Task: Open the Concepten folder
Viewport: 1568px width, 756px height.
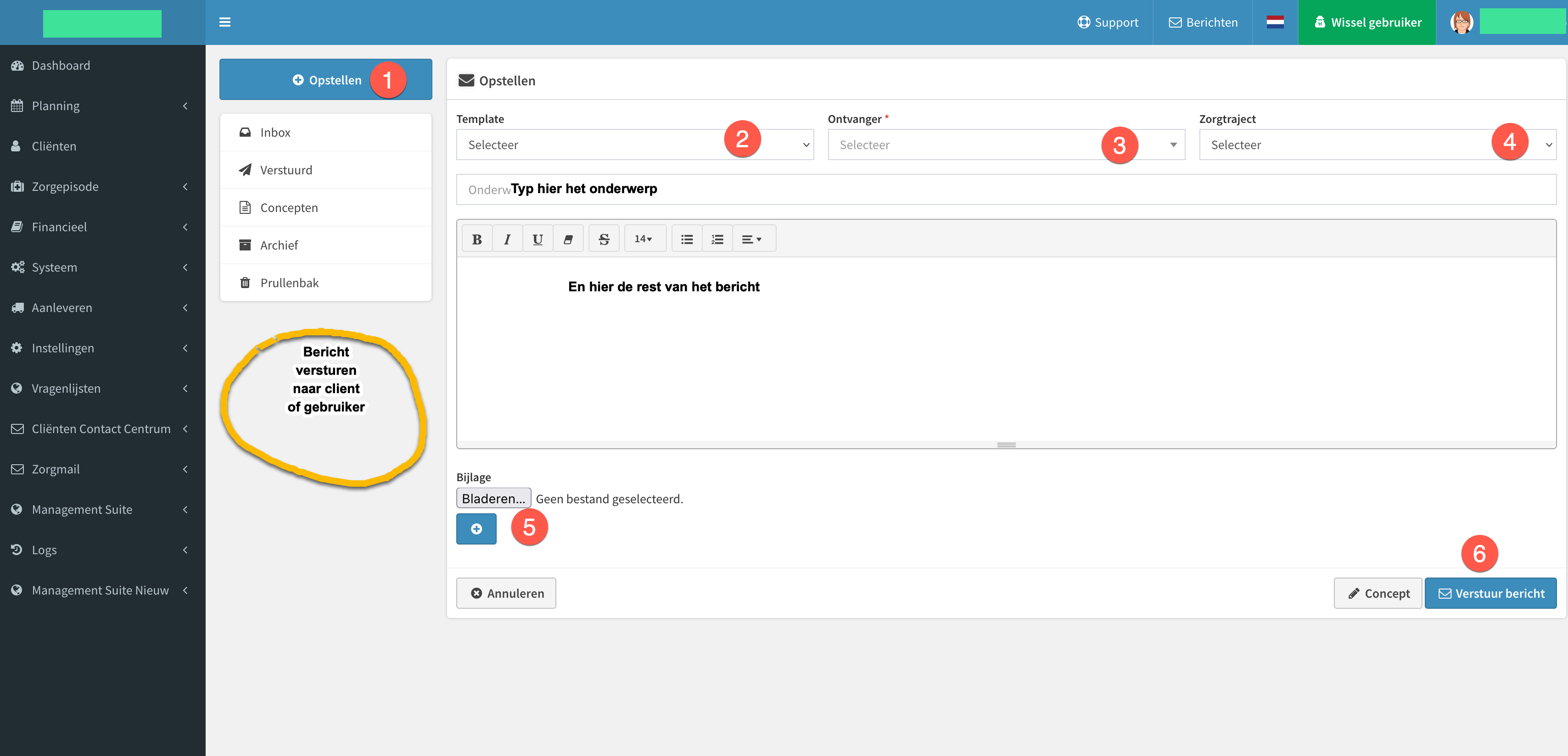Action: pyautogui.click(x=325, y=208)
